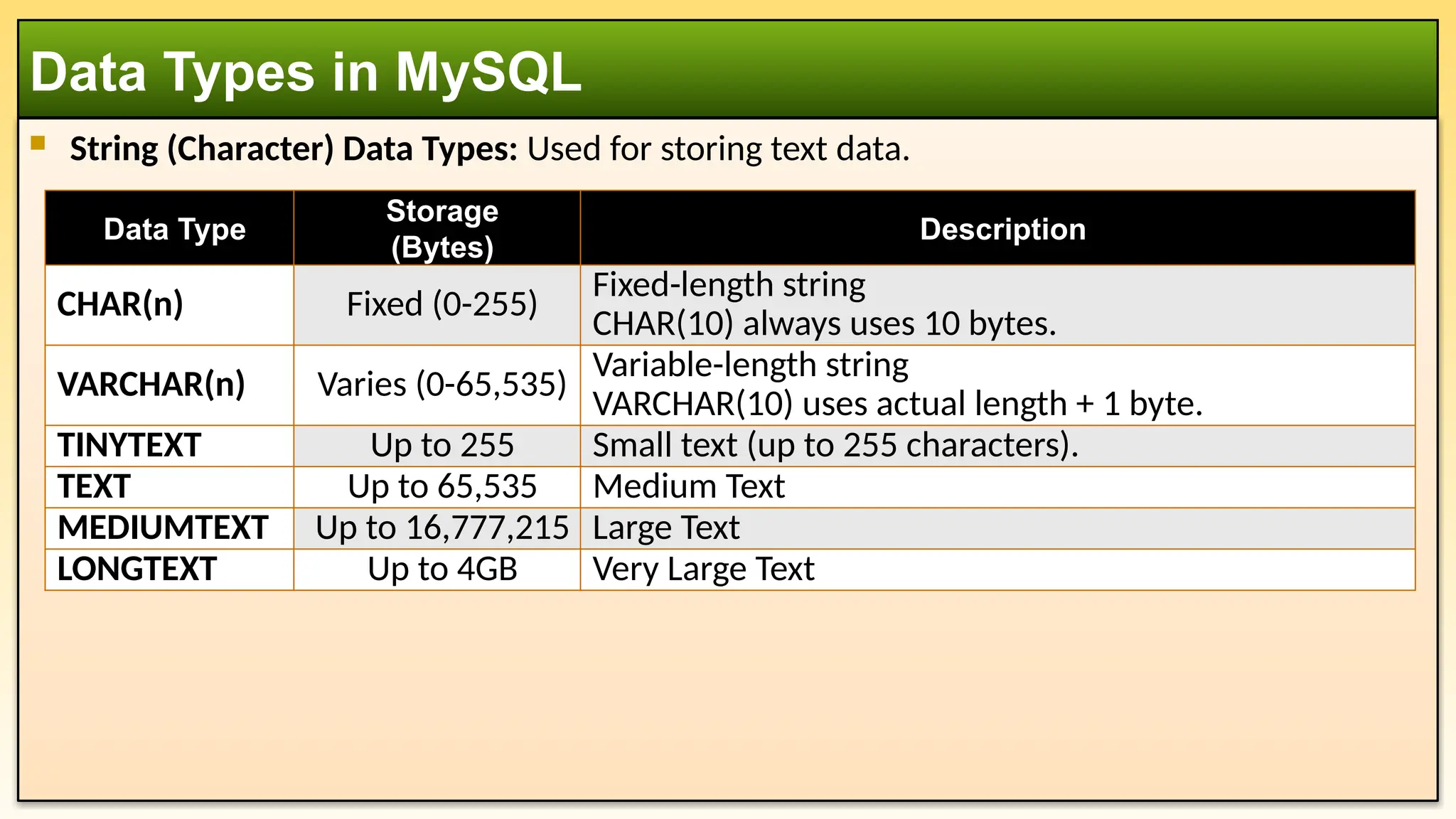Click the slide title Data Types in MySQL
Viewport: 1456px width, 819px height.
306,72
